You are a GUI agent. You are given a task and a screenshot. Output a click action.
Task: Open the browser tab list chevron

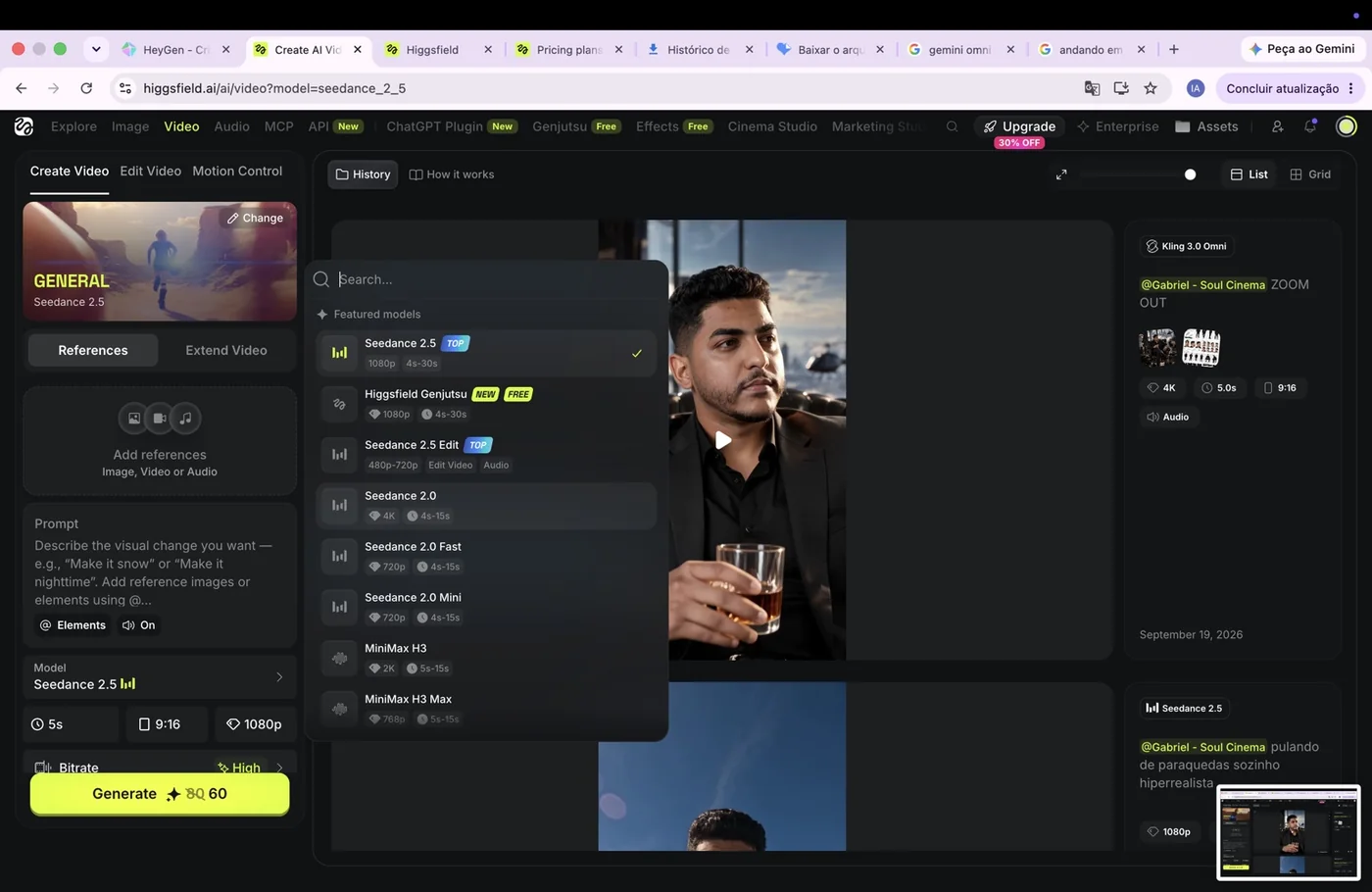[x=96, y=49]
